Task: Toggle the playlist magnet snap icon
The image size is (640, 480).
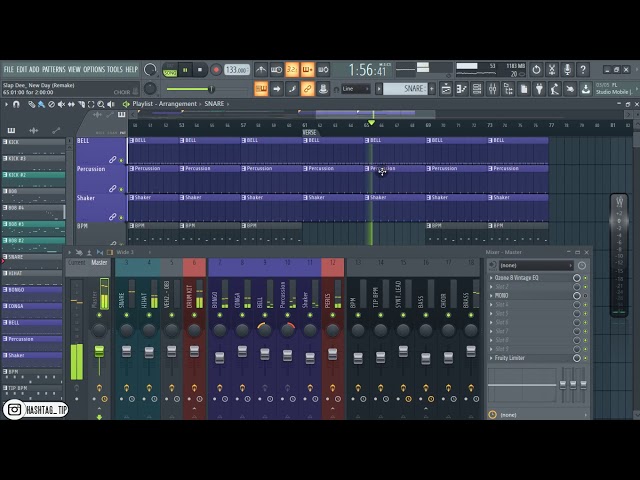Action: click(x=16, y=104)
